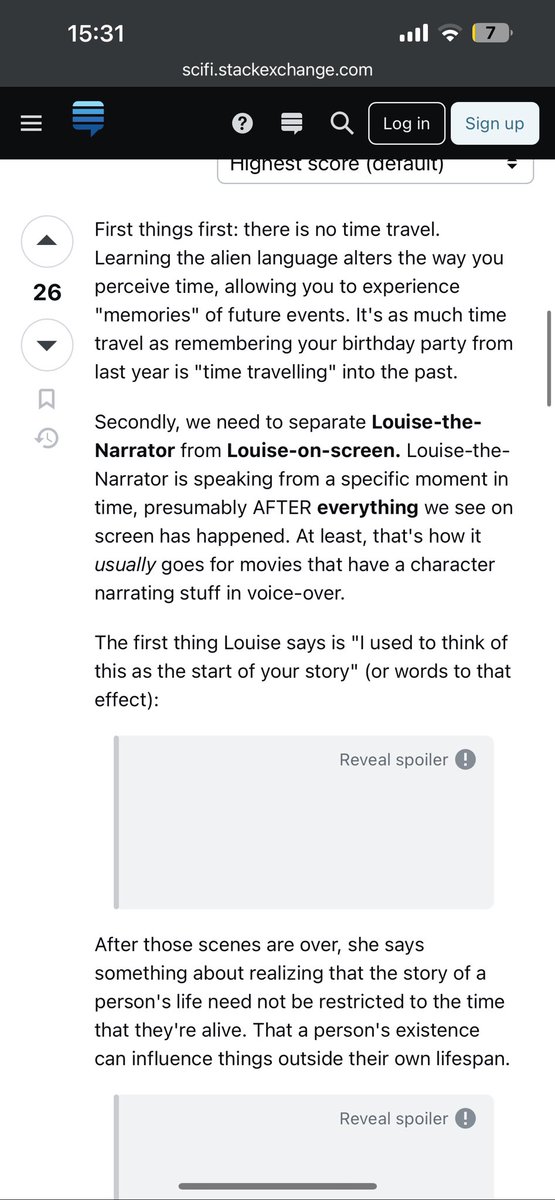Viewport: 555px width, 1200px height.
Task: Open the Highest score sort dropdown
Action: [x=375, y=165]
